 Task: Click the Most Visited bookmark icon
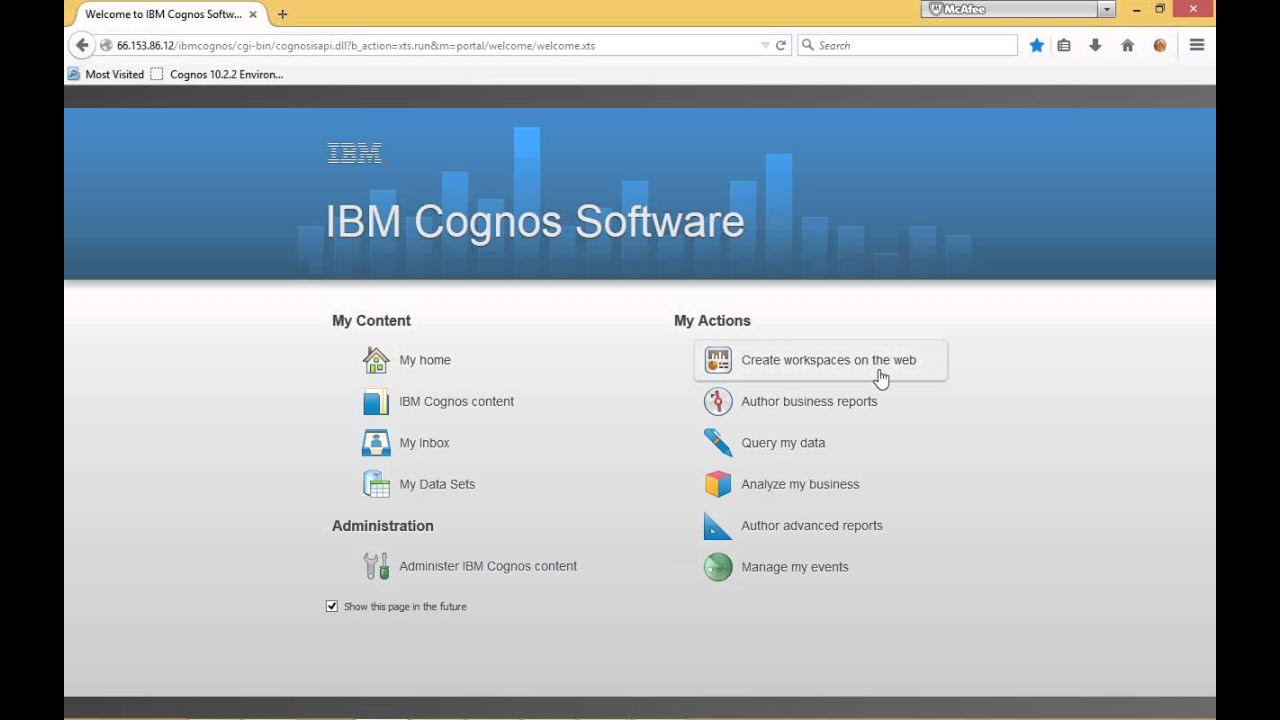point(74,74)
